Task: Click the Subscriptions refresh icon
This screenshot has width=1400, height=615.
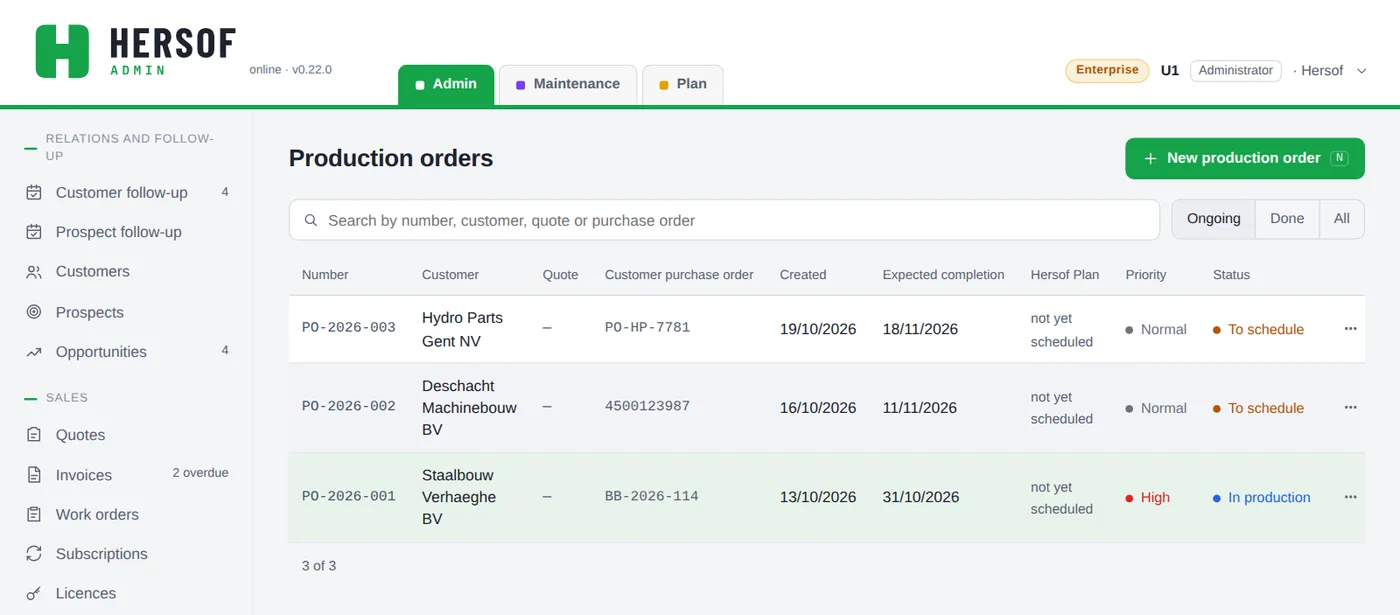Action: pos(34,554)
